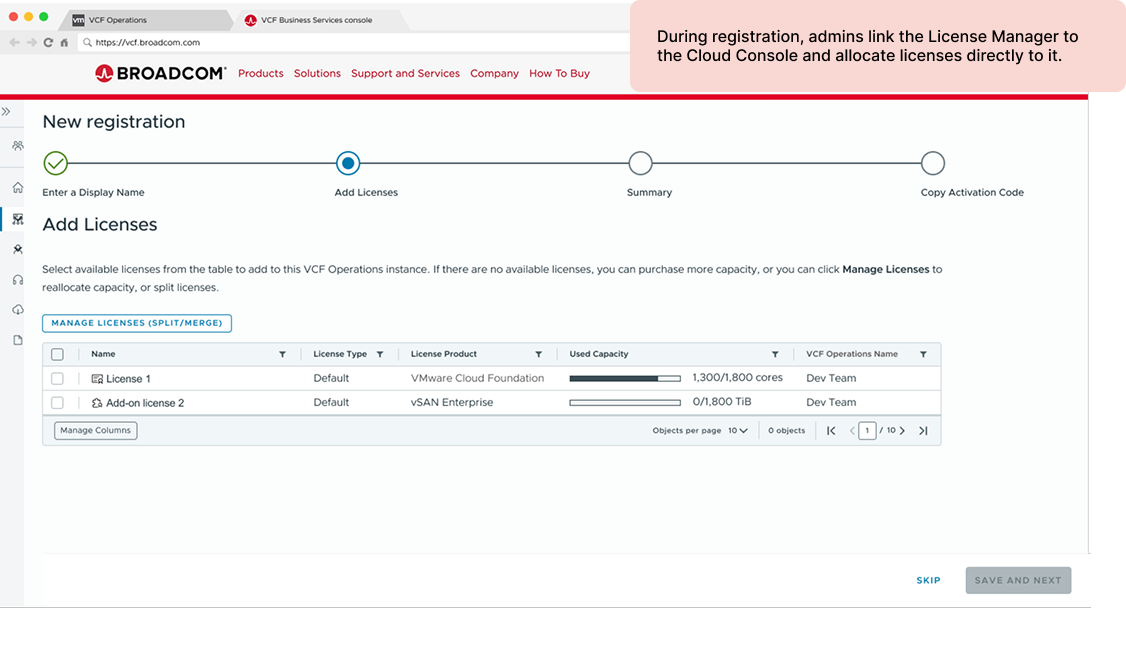The image size is (1126, 659).
Task: Select the highlighted licensing sidebar icon
Action: (18, 219)
